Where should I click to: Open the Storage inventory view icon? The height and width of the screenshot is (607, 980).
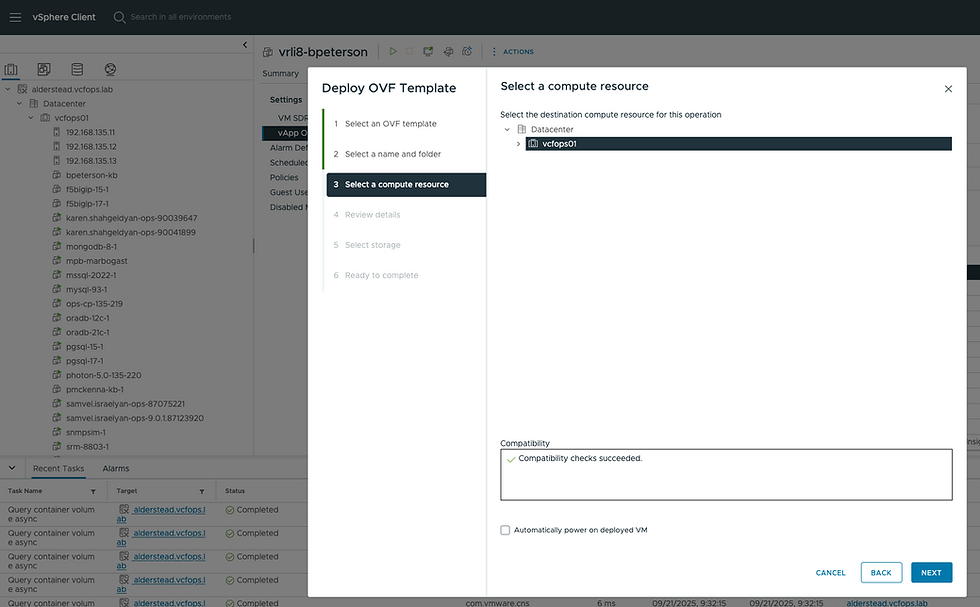tap(77, 69)
